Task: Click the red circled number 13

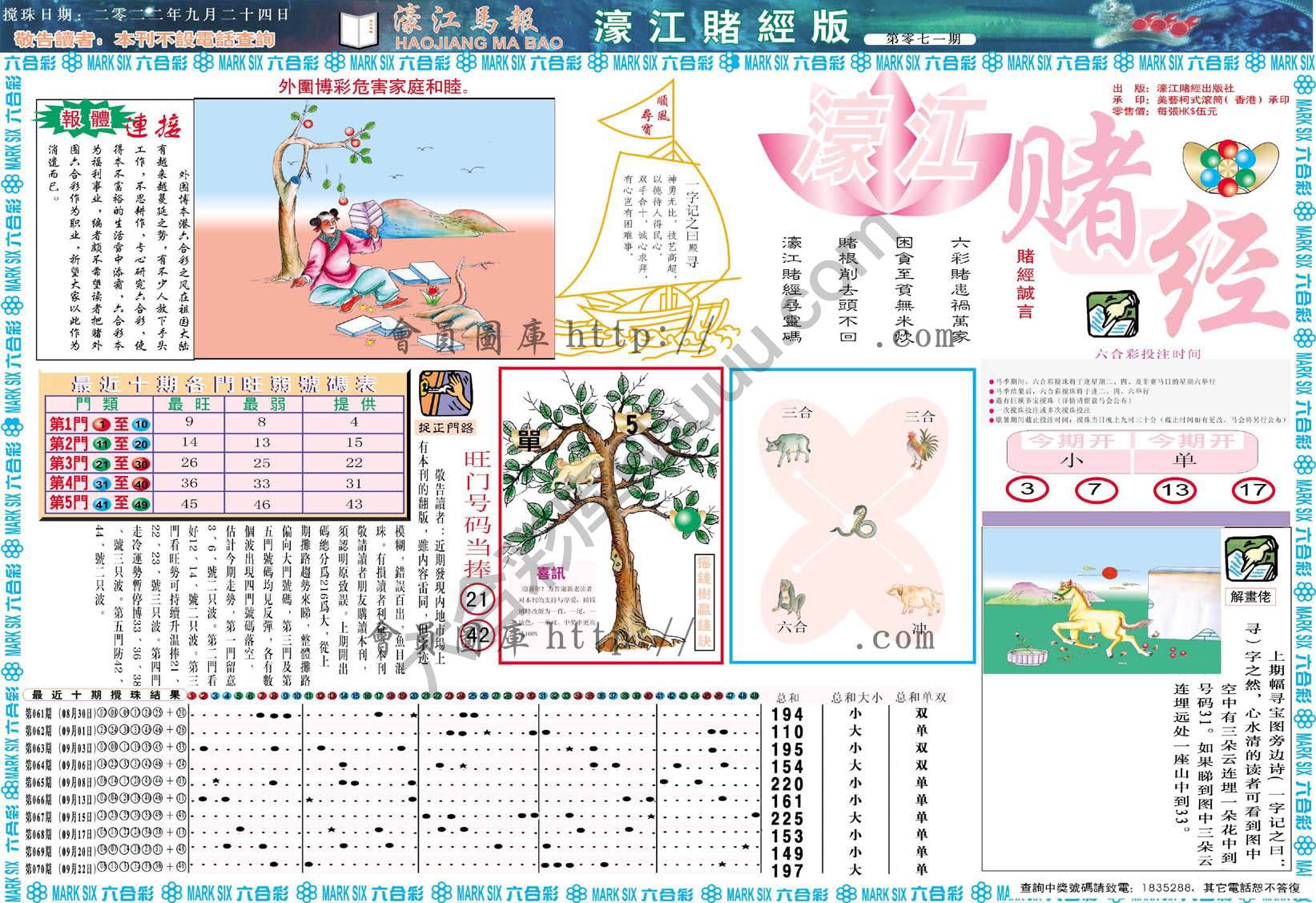Action: [x=1174, y=490]
